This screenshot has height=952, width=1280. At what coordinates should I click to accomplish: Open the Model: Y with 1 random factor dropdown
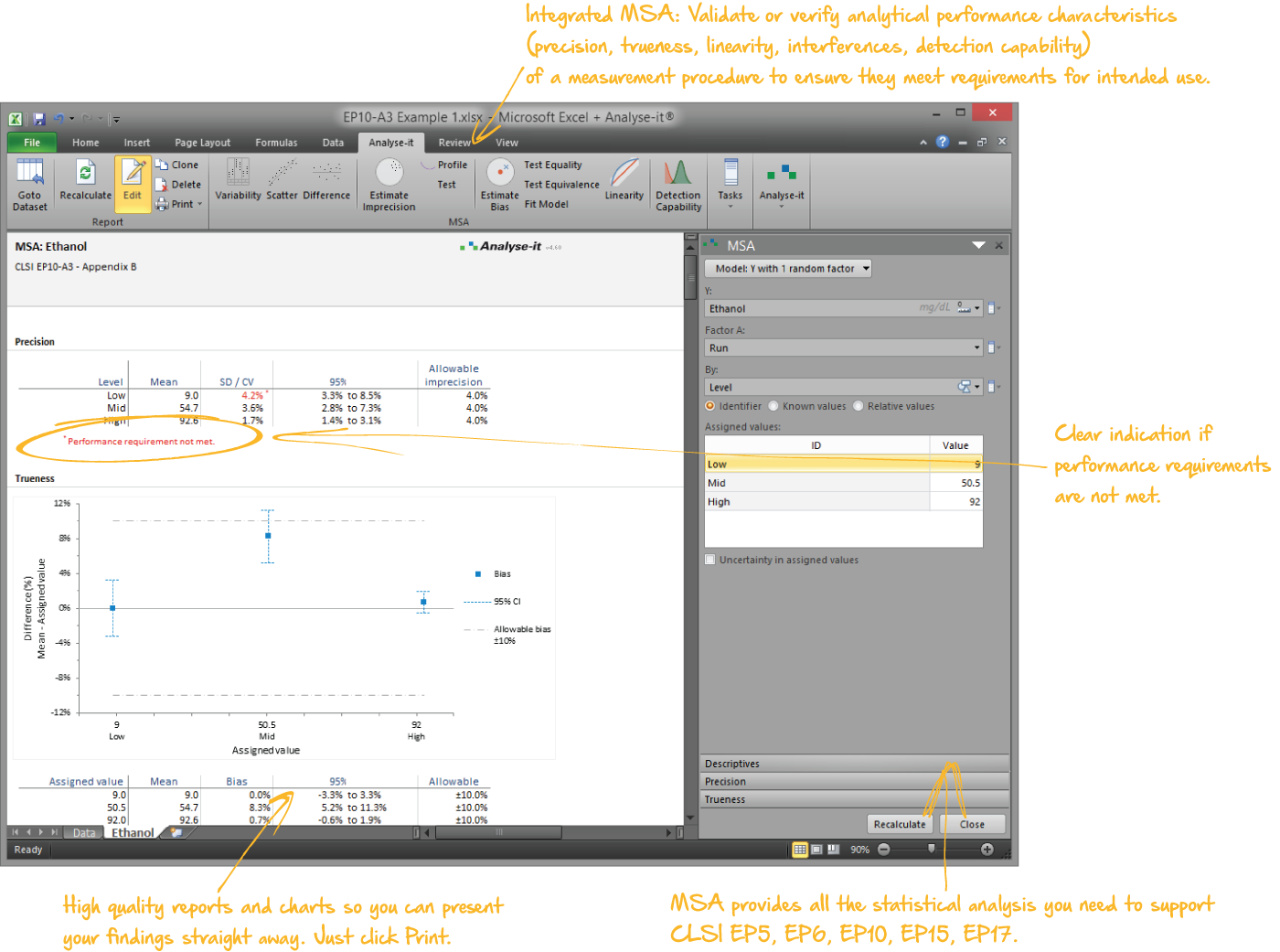pos(788,268)
